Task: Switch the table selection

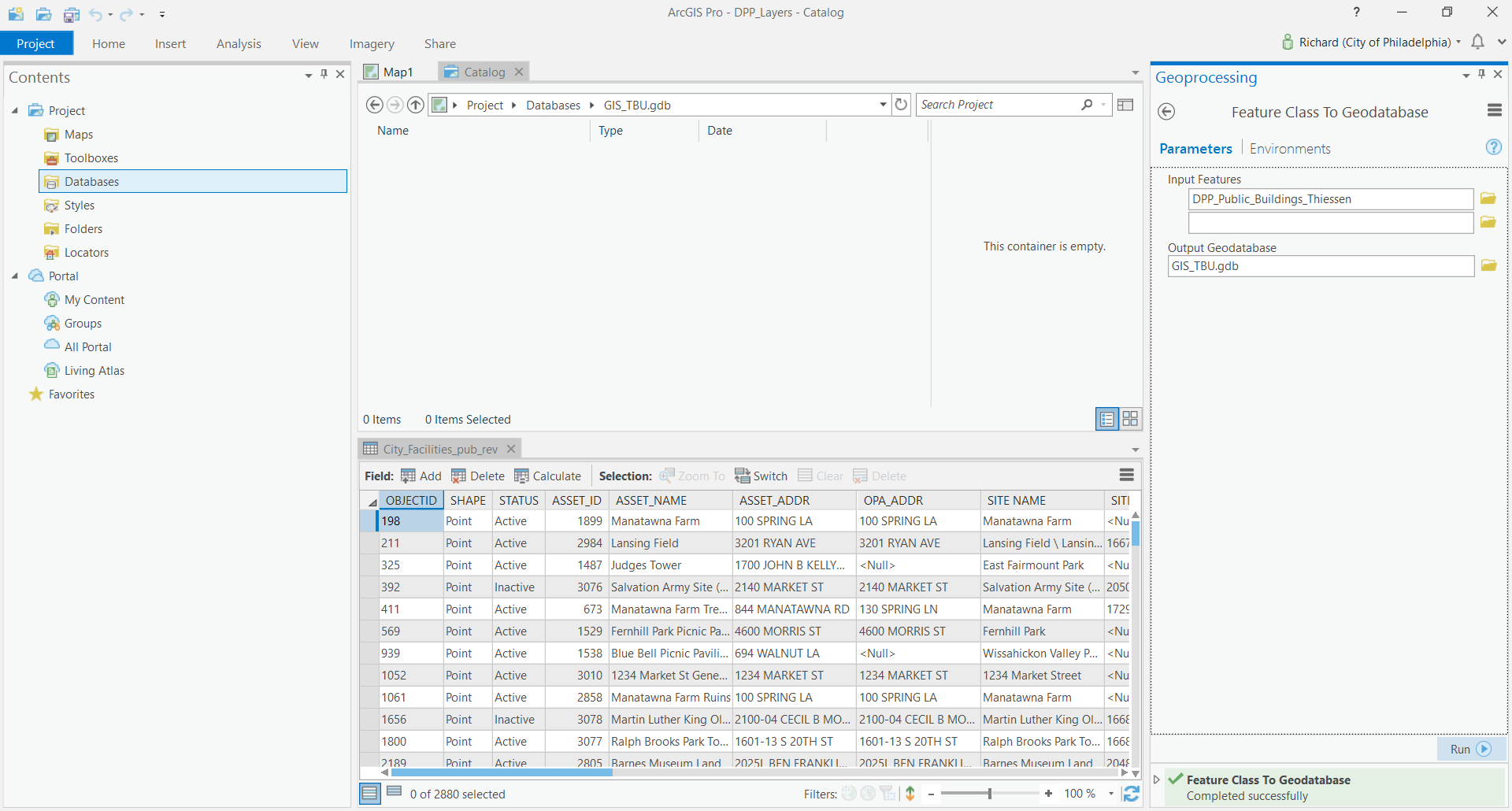Action: coord(761,476)
